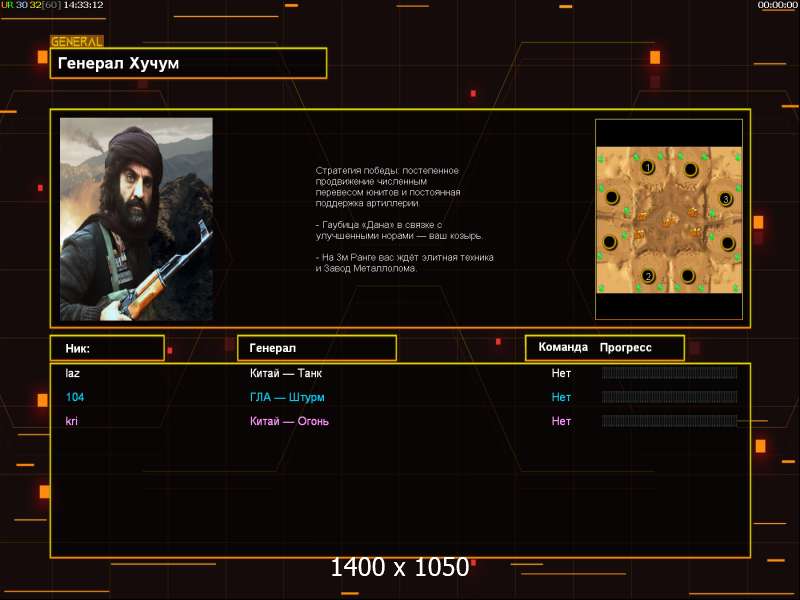The image size is (800, 600).
Task: Click start position 1 on the map
Action: coord(647,167)
